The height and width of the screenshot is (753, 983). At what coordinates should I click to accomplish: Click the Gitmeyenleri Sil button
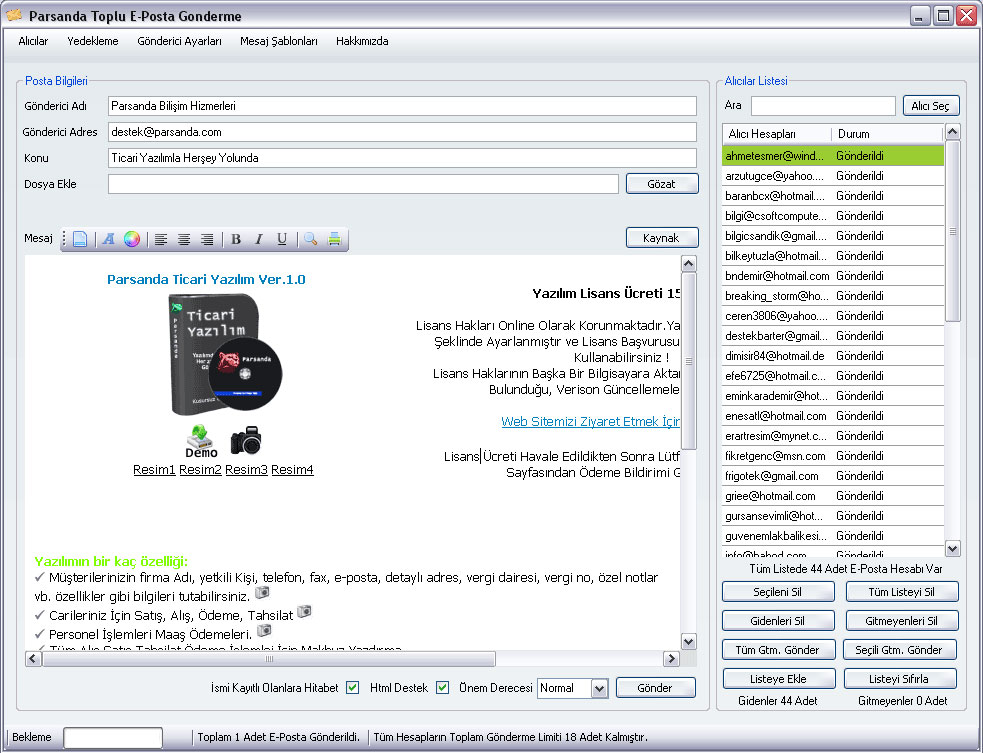[x=902, y=621]
